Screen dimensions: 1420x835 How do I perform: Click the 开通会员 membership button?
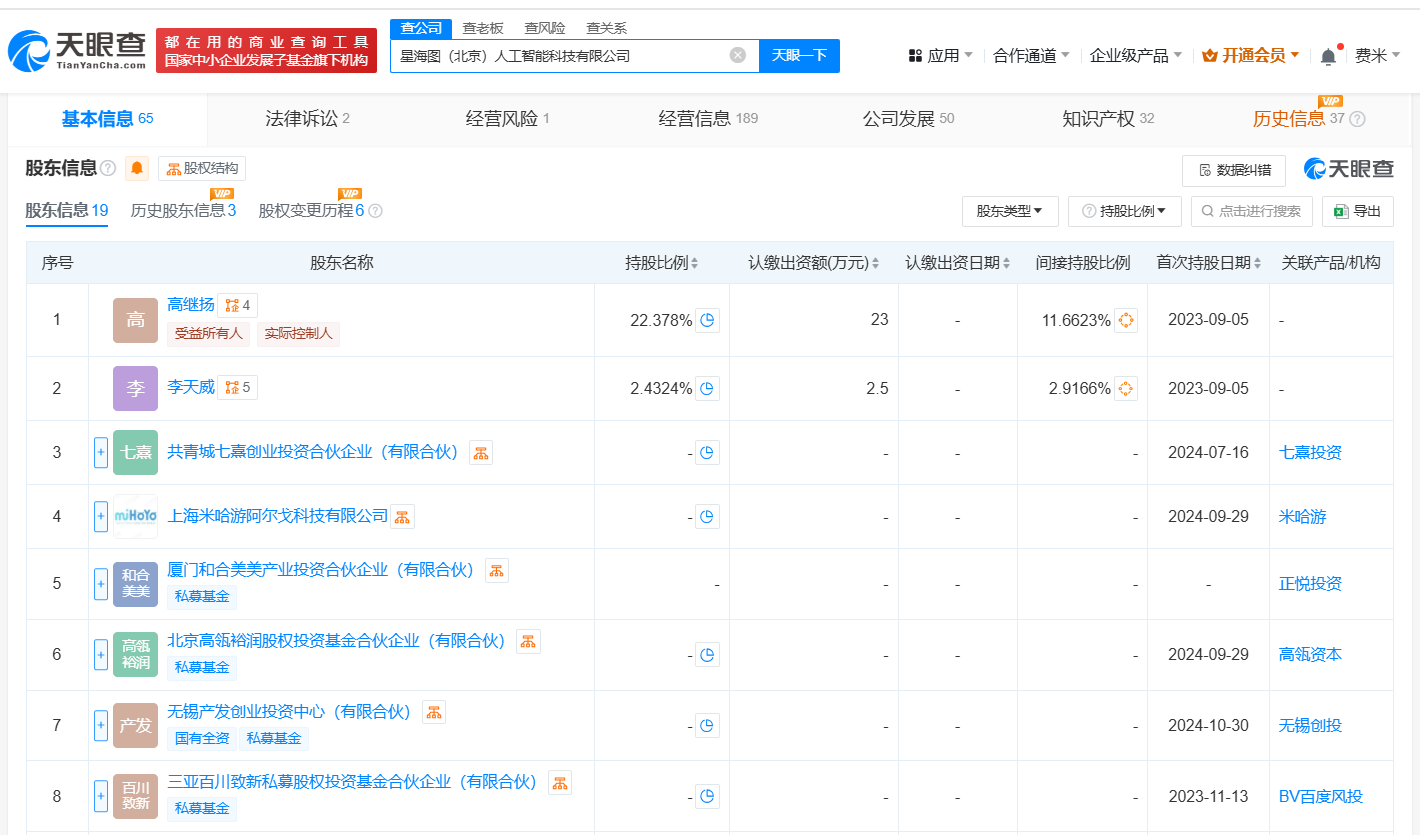(1251, 56)
